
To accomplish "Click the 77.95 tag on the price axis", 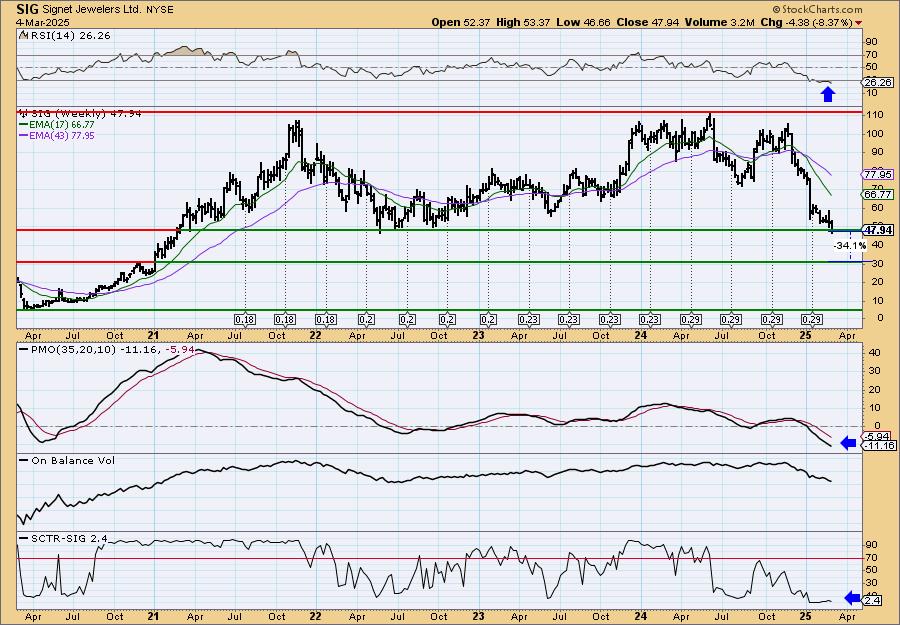I will tap(878, 174).
